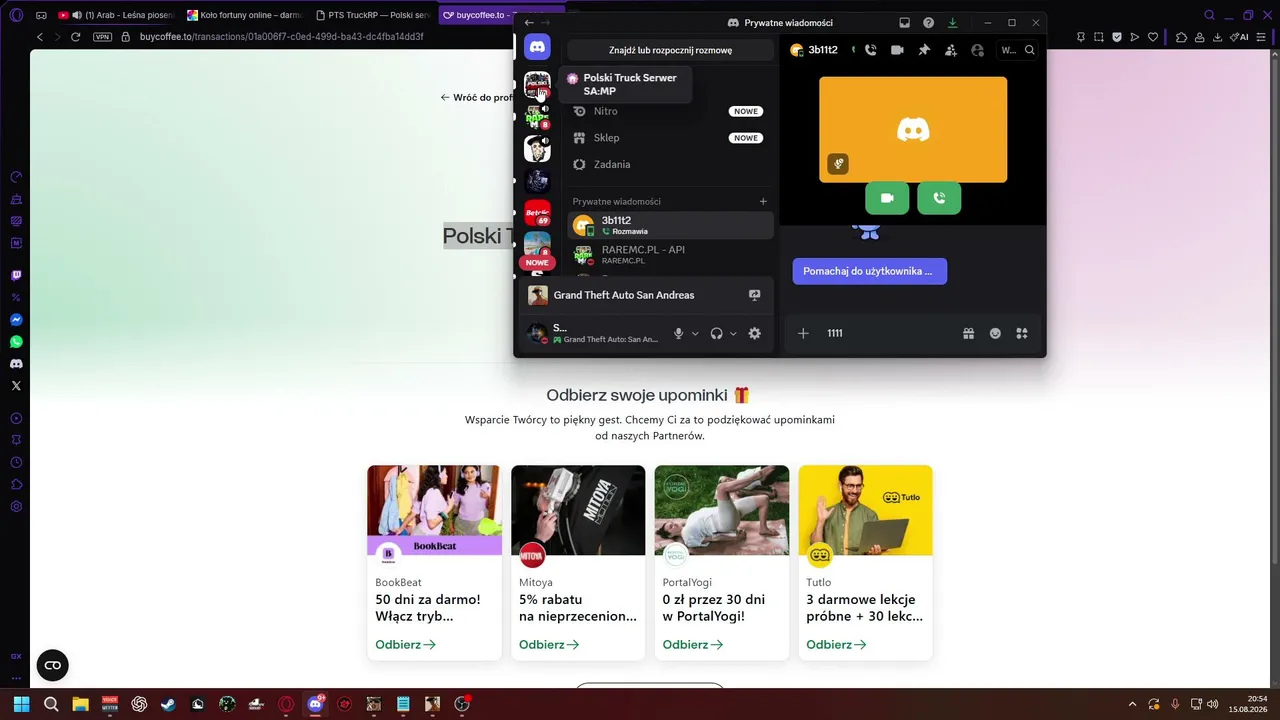
Task: Open Discord apps launcher in chat bar
Action: coord(1022,334)
